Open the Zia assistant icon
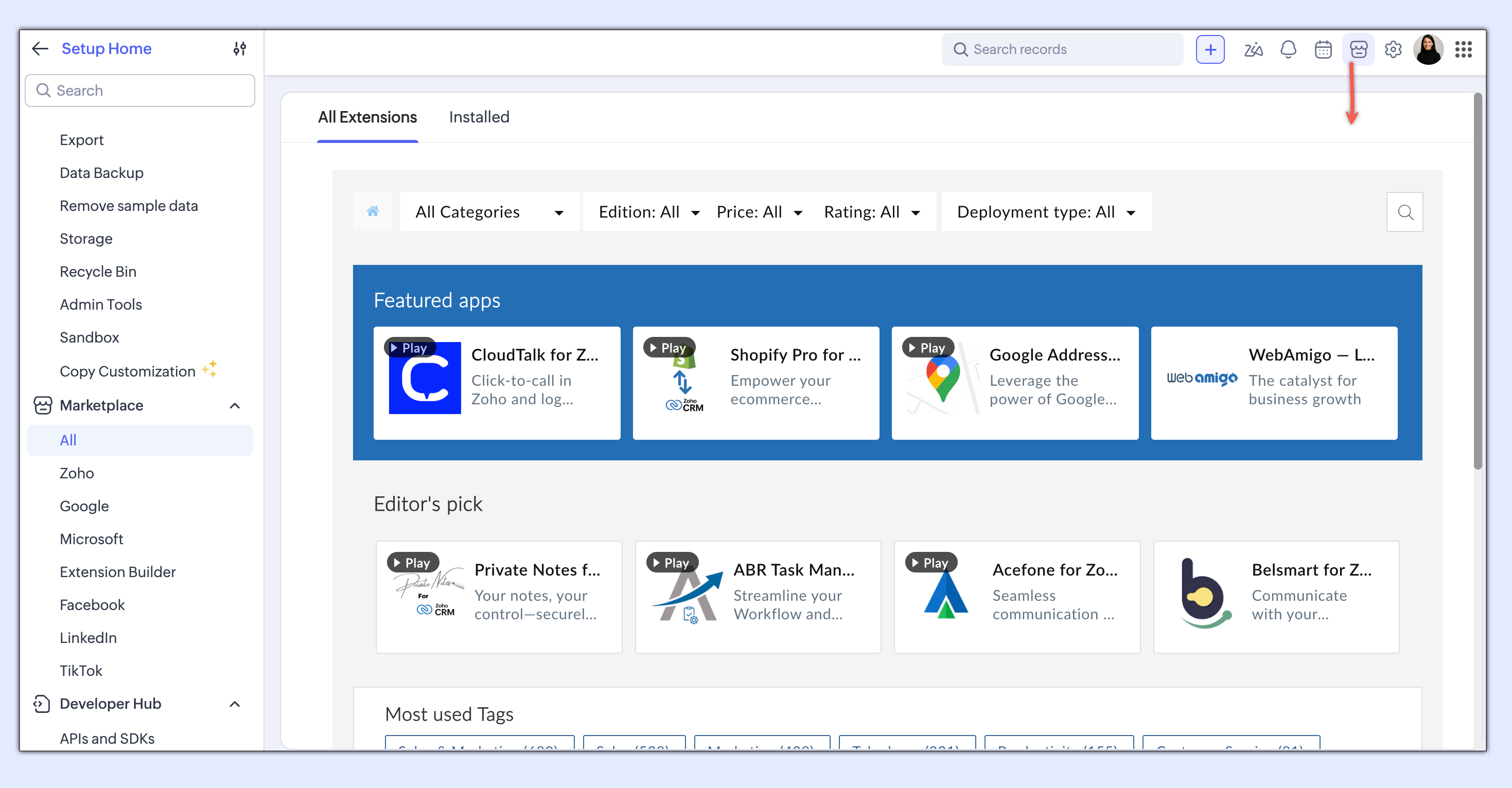The width and height of the screenshot is (1512, 788). [x=1253, y=49]
